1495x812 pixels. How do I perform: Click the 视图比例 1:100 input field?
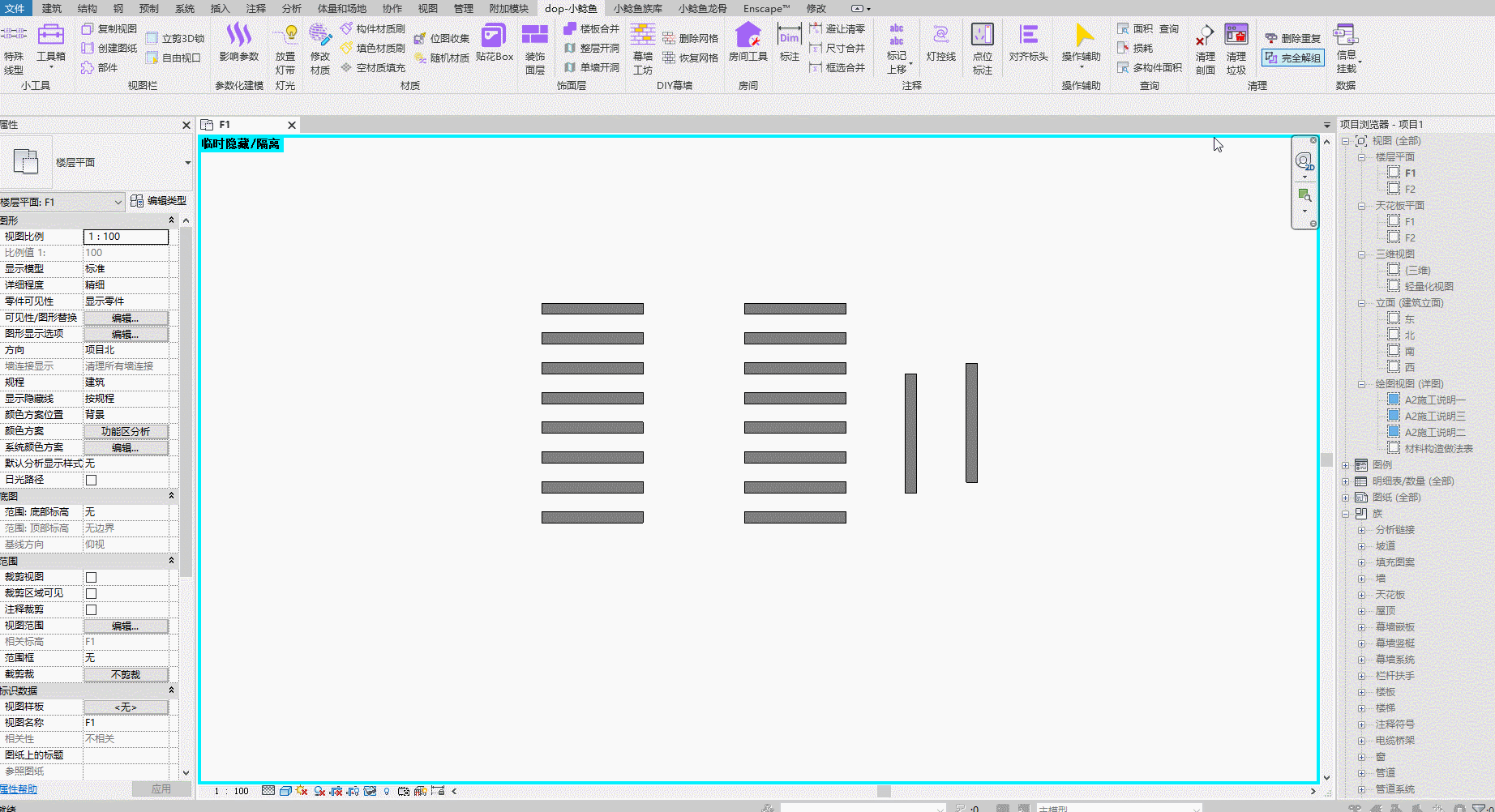126,237
